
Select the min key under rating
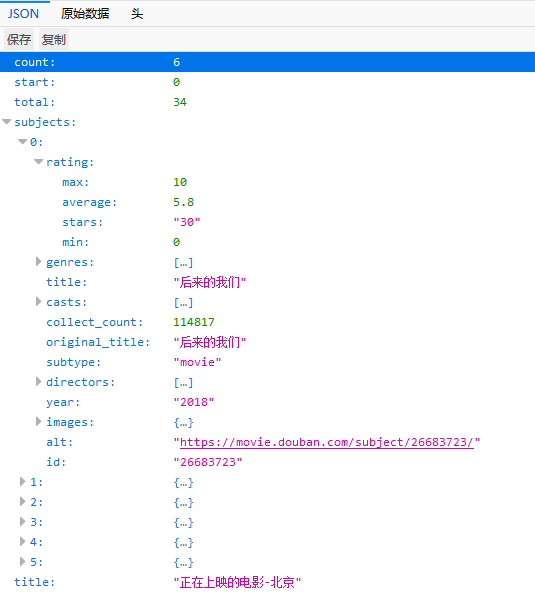point(75,242)
